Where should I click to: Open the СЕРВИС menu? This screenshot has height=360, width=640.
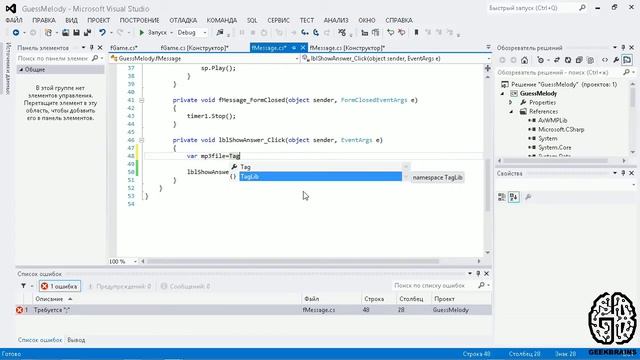278,20
